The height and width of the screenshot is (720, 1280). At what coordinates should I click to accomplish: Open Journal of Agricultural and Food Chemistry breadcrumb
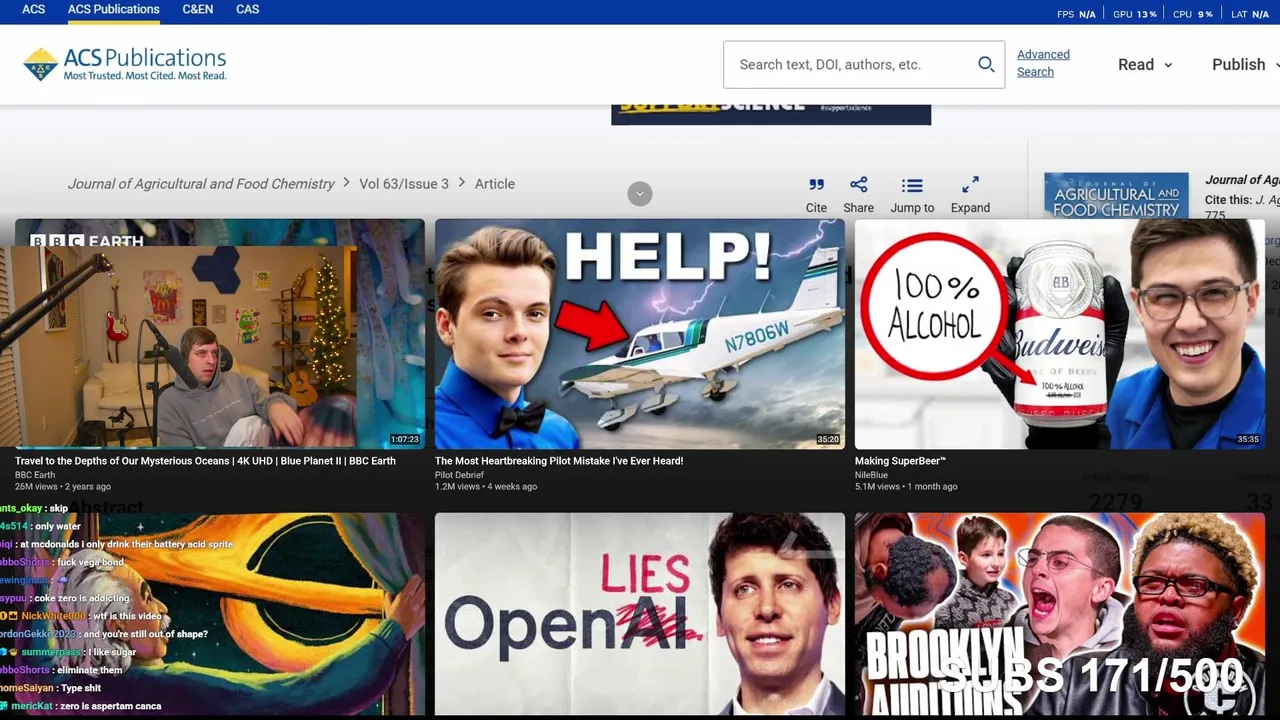tap(201, 184)
